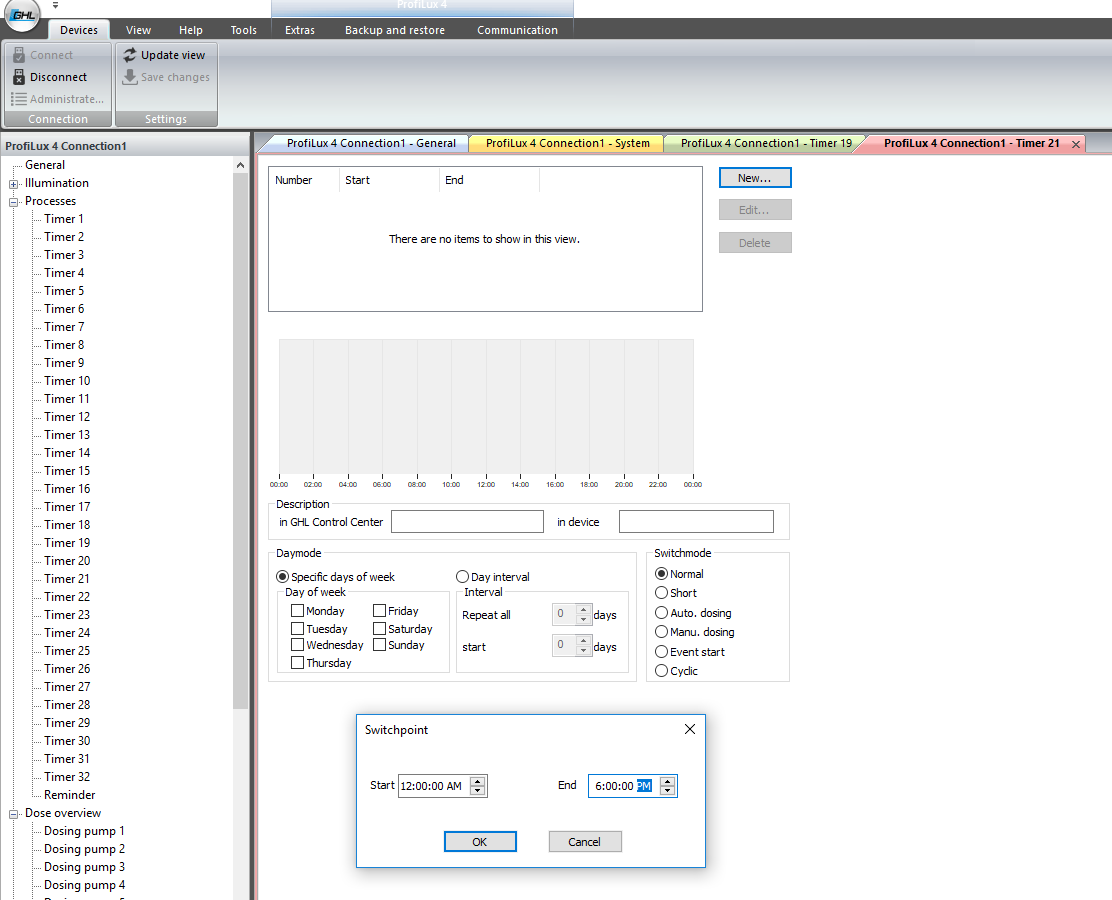Click the Start column header

point(389,180)
